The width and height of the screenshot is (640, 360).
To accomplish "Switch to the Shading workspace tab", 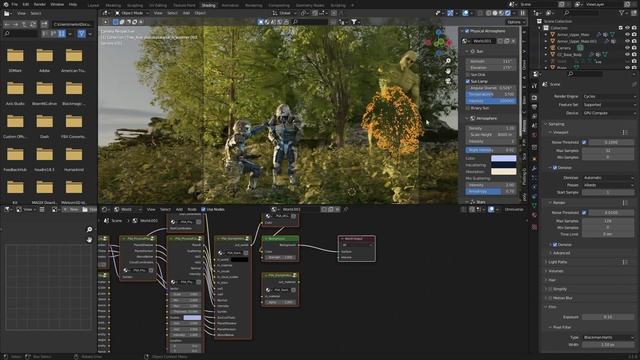I will pos(208,5).
